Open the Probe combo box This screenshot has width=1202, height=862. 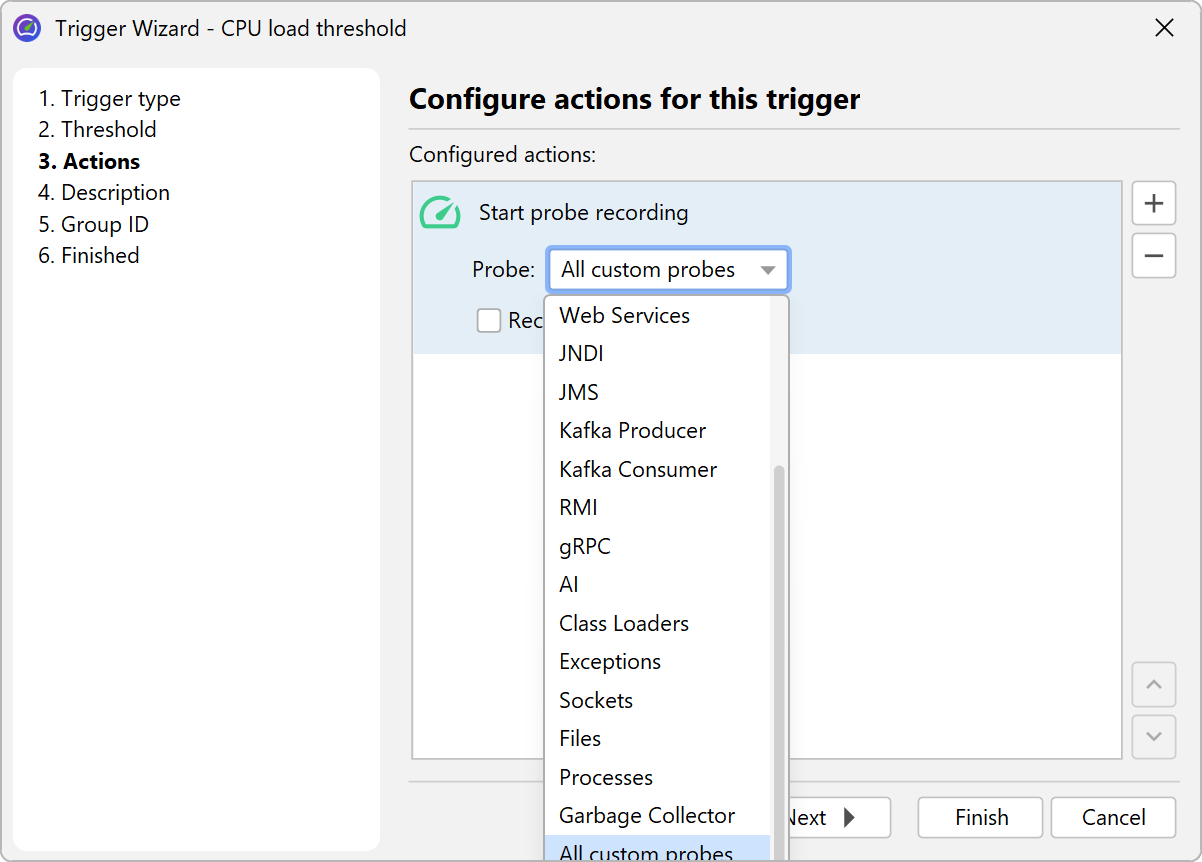668,270
